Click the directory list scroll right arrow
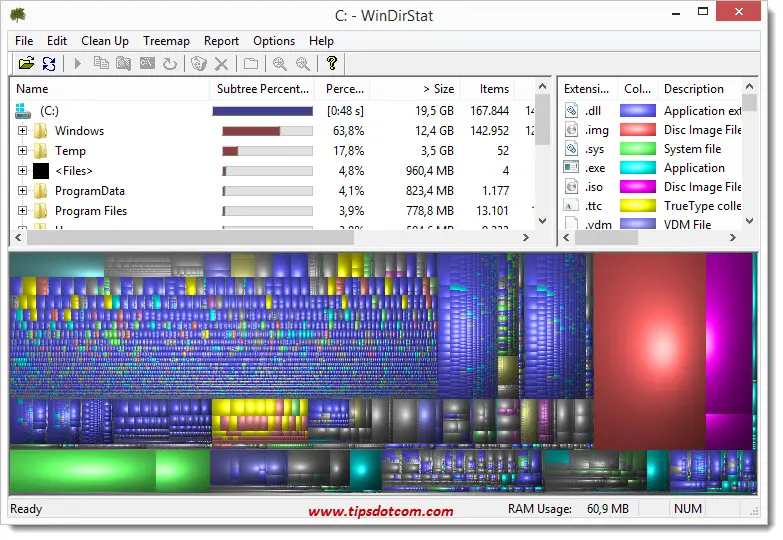Image resolution: width=783 pixels, height=540 pixels. click(x=525, y=238)
